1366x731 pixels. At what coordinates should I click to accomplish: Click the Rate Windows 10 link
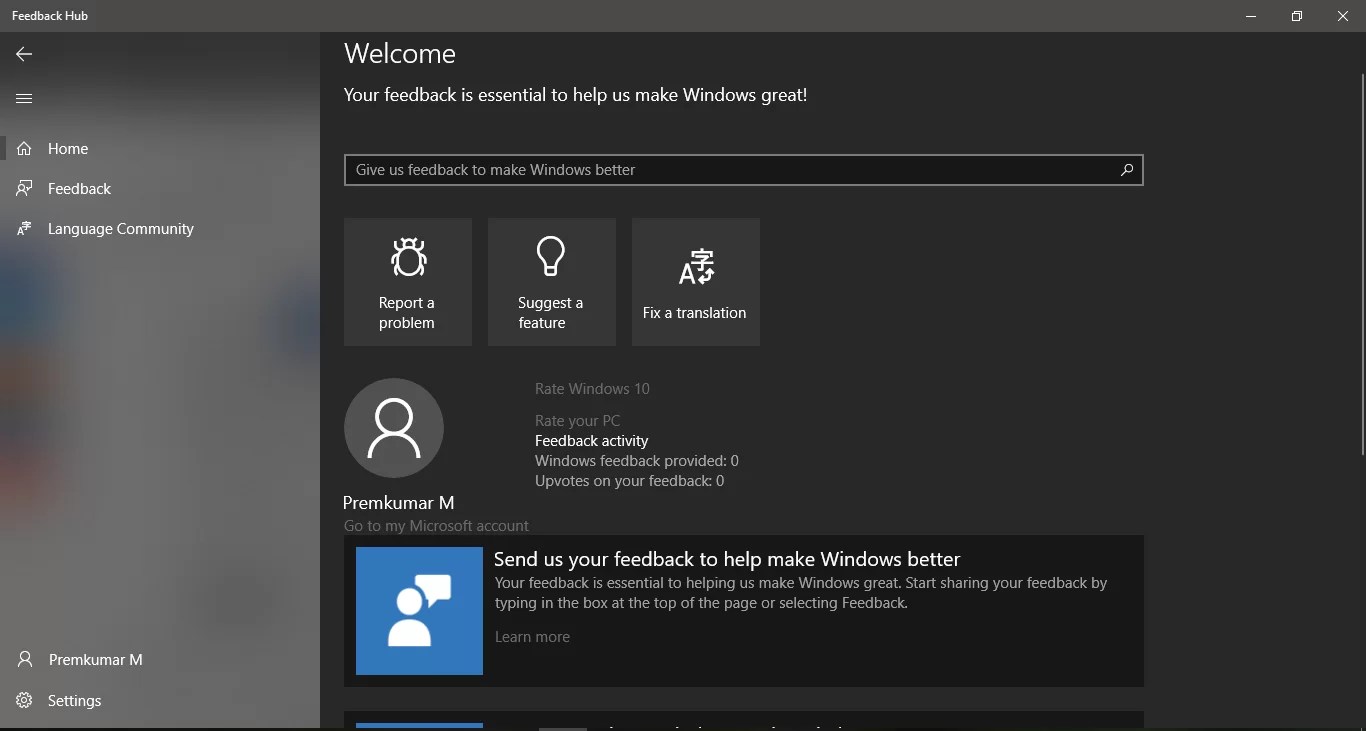(591, 389)
